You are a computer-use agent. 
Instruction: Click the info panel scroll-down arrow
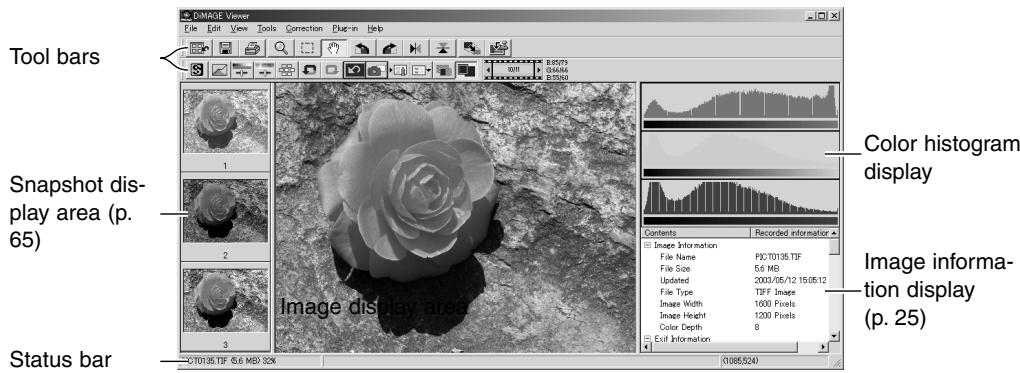pos(835,336)
